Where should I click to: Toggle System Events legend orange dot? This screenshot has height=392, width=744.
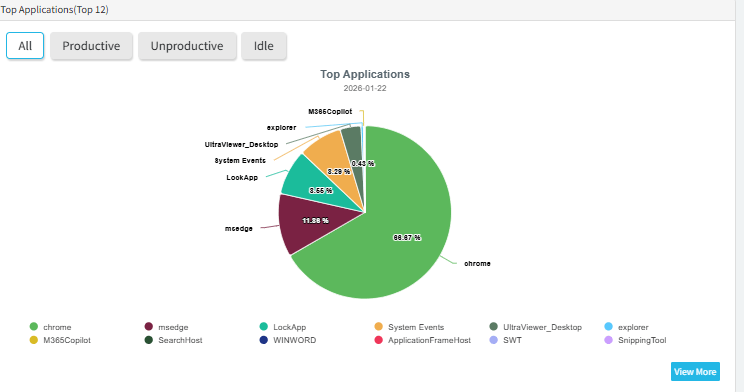click(379, 327)
